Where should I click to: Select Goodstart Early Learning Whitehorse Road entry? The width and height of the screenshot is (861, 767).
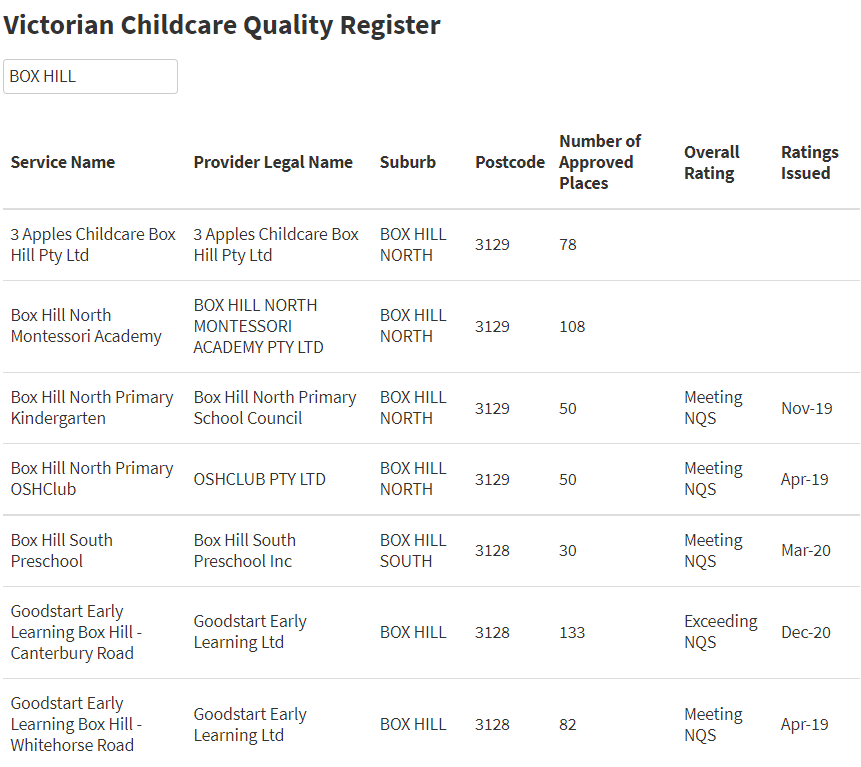point(76,724)
